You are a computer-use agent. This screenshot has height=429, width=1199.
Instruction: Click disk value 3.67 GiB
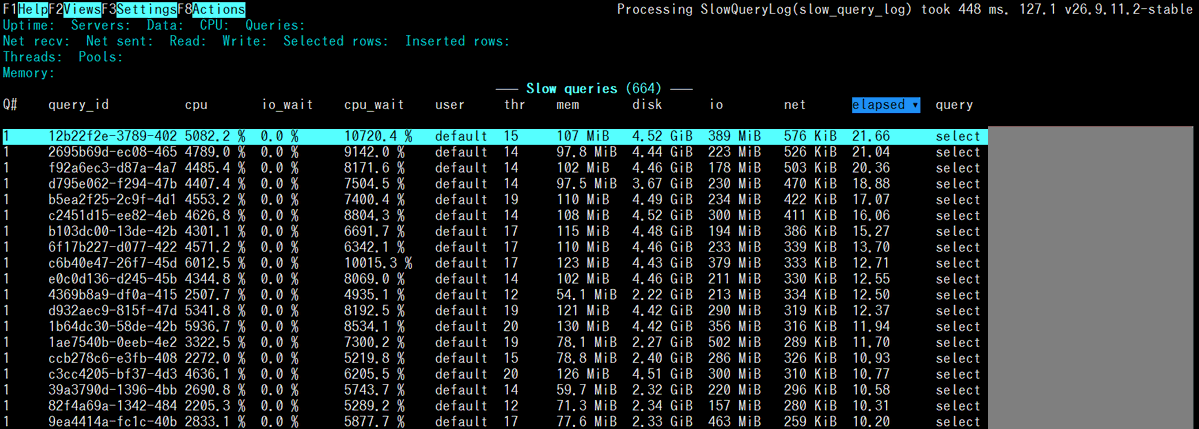pyautogui.click(x=662, y=184)
